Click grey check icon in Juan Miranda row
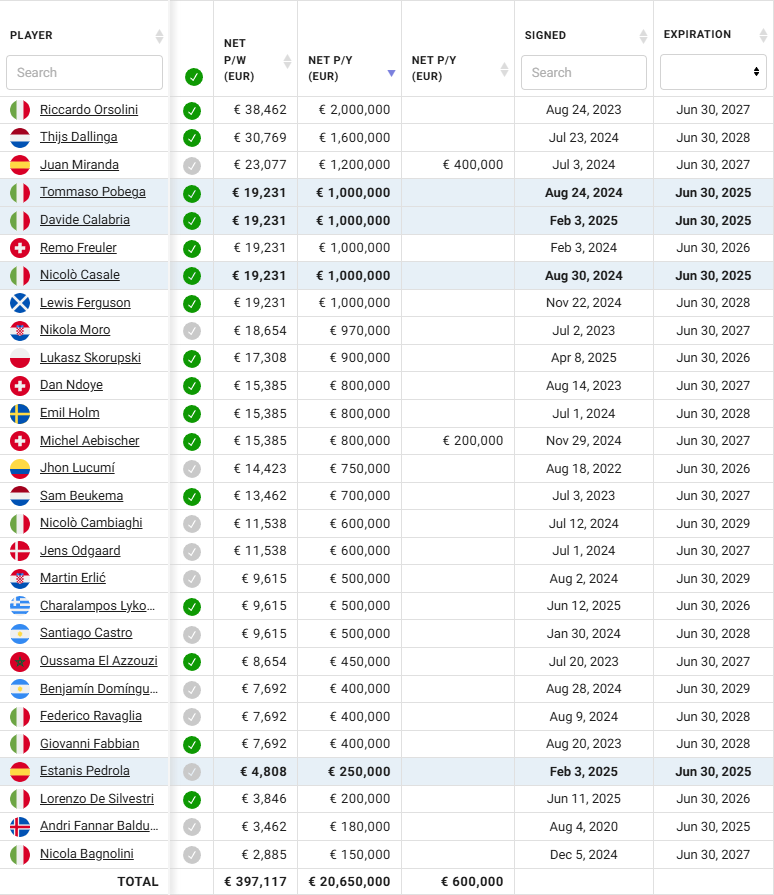 point(192,166)
